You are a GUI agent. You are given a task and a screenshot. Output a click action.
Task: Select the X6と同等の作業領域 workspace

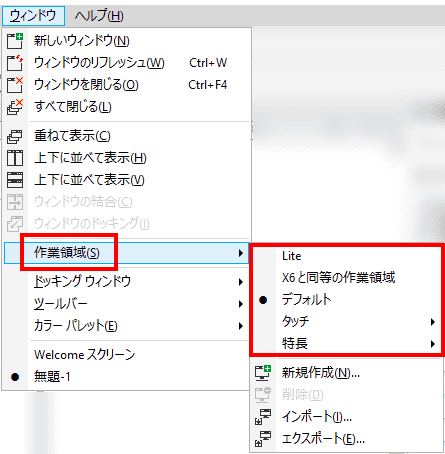click(347, 278)
